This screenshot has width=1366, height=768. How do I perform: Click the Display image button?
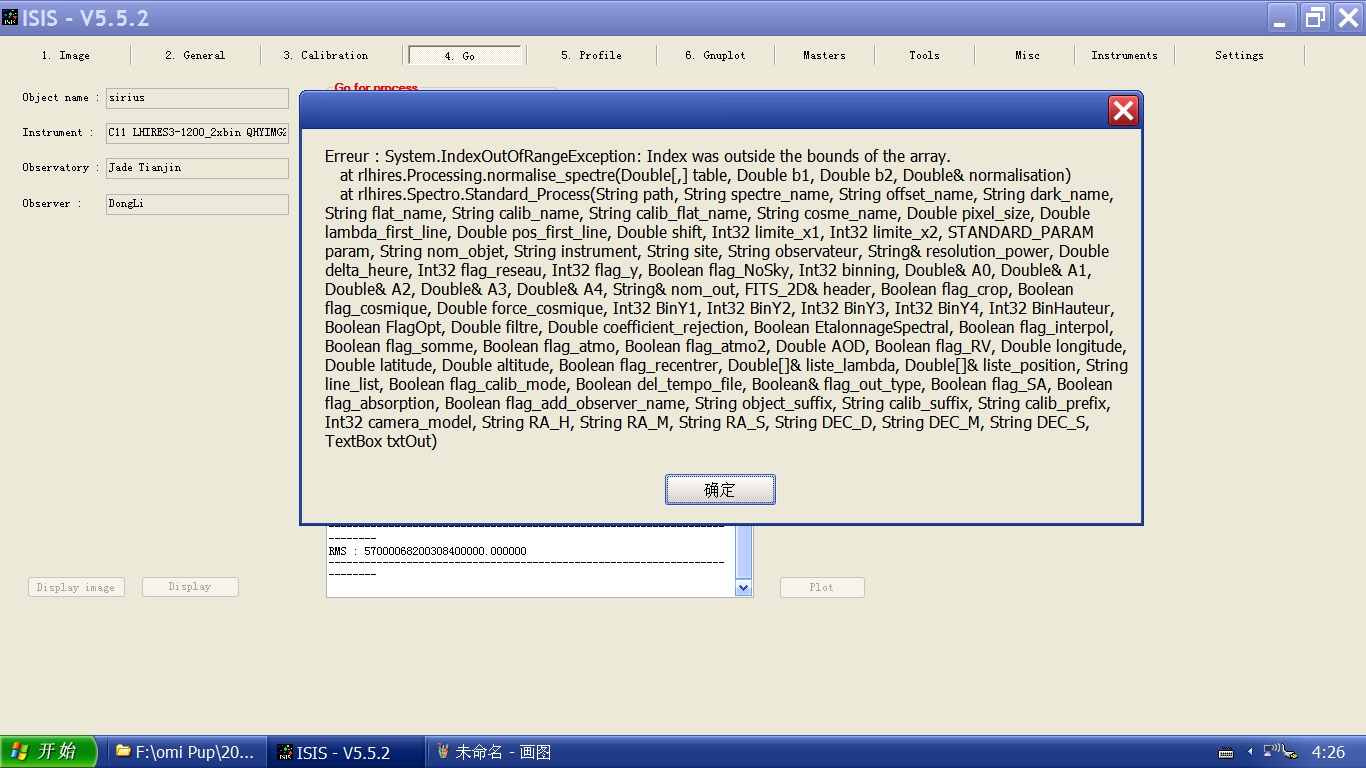point(76,588)
